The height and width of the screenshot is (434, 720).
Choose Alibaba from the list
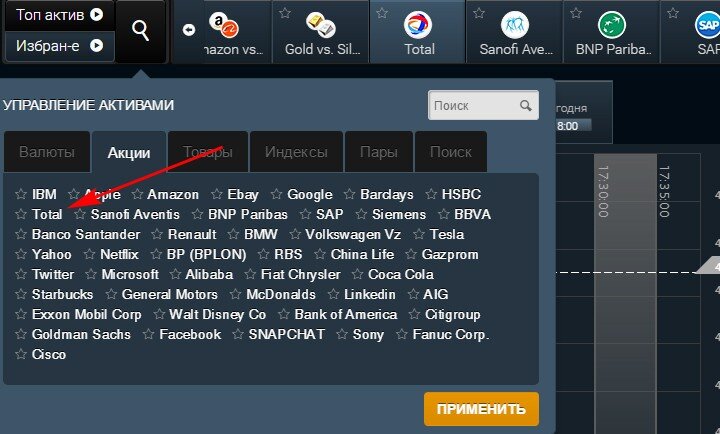click(x=209, y=274)
